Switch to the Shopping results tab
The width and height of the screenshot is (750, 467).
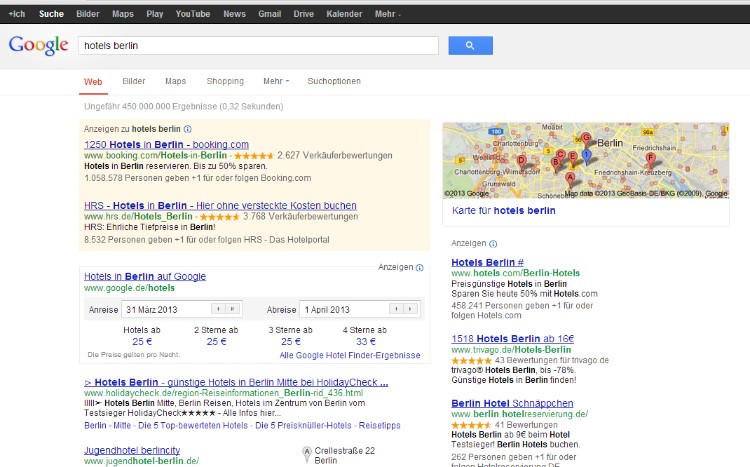225,81
